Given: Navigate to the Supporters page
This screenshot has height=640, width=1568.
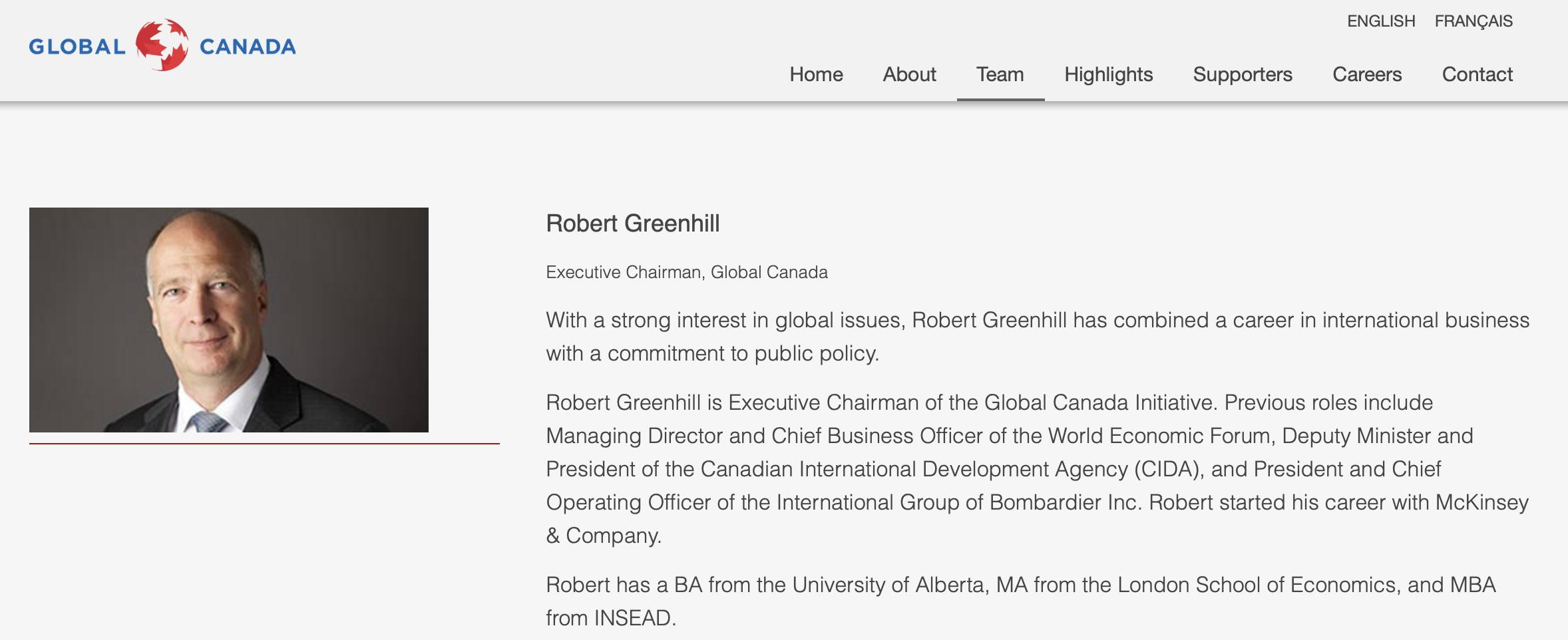Looking at the screenshot, I should click(x=1243, y=74).
